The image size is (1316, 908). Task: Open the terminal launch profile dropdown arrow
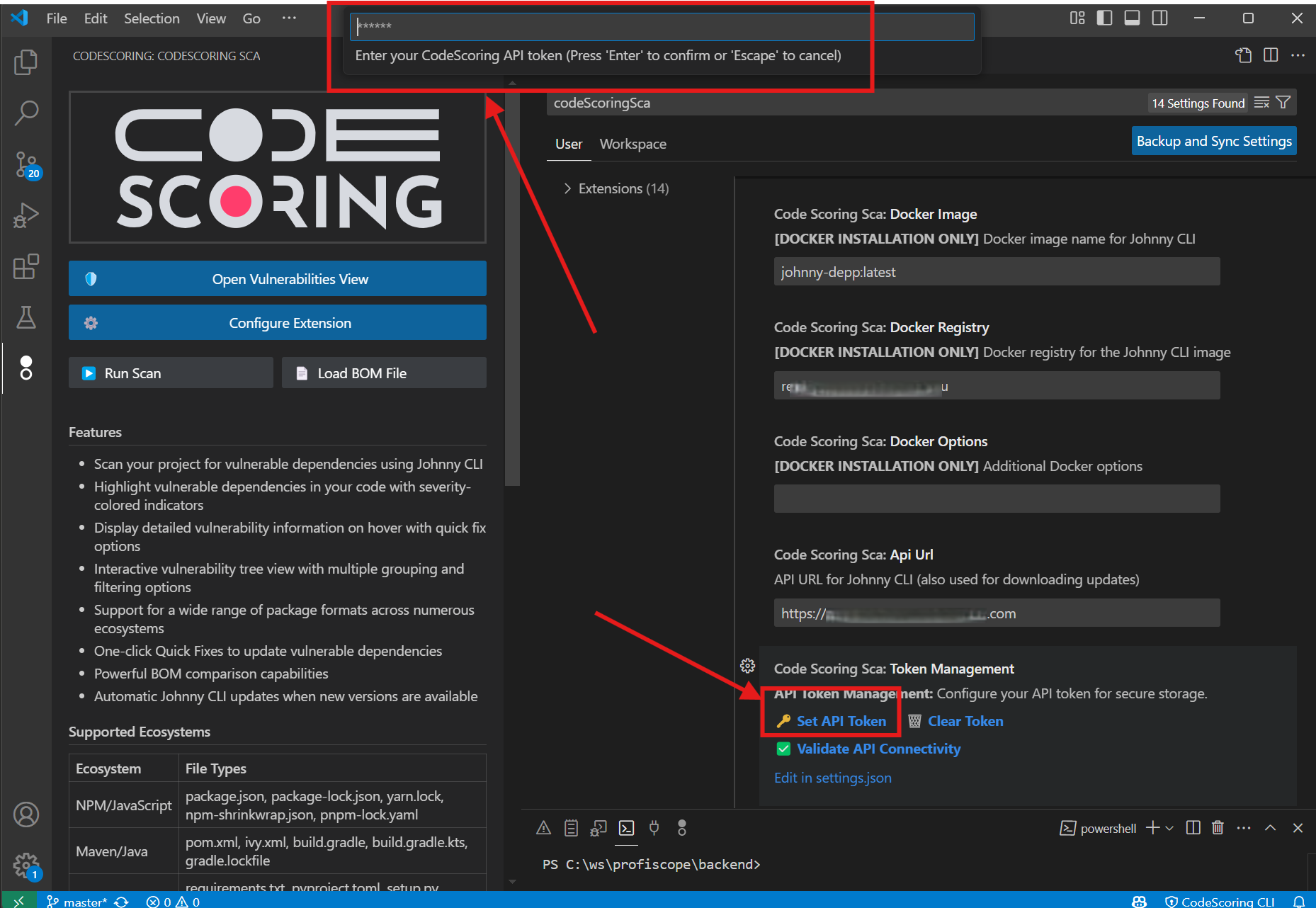[1169, 828]
